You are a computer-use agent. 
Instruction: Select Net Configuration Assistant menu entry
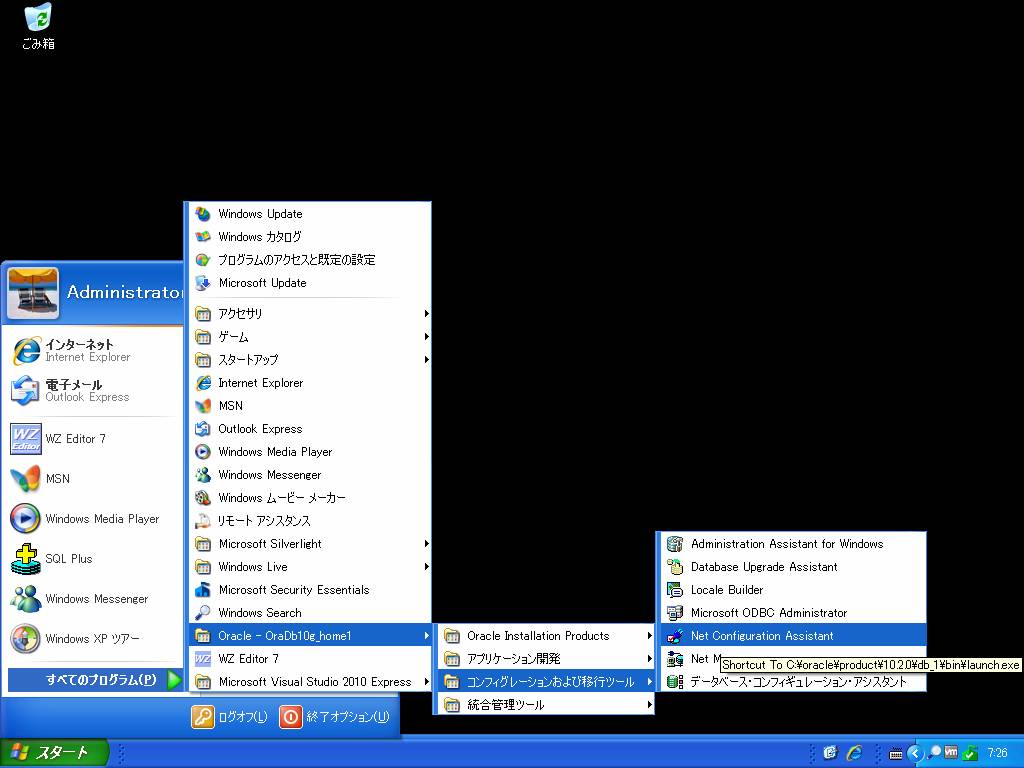click(792, 635)
